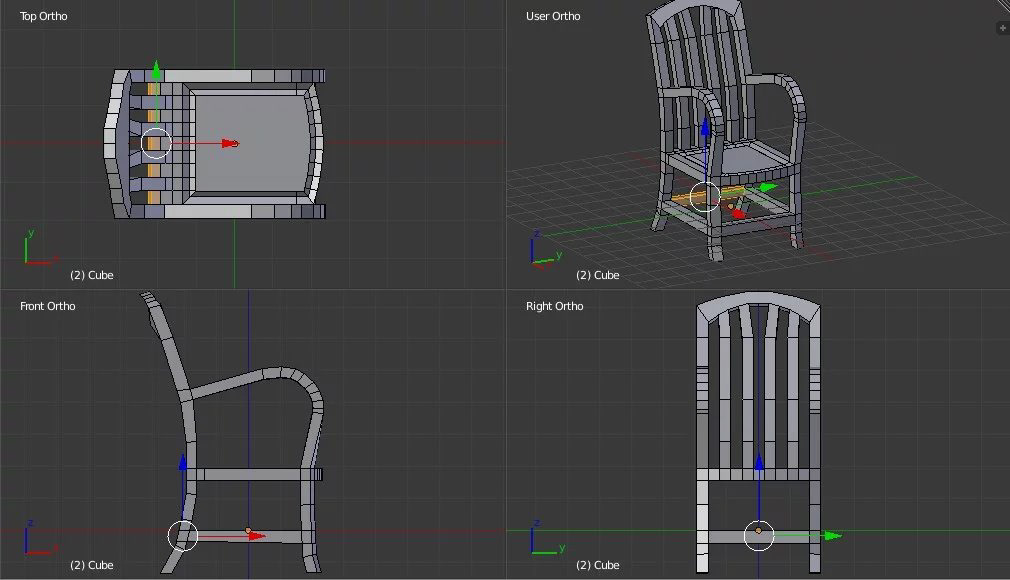
Task: Click the chair seat face in Top Ortho view
Action: coord(252,143)
